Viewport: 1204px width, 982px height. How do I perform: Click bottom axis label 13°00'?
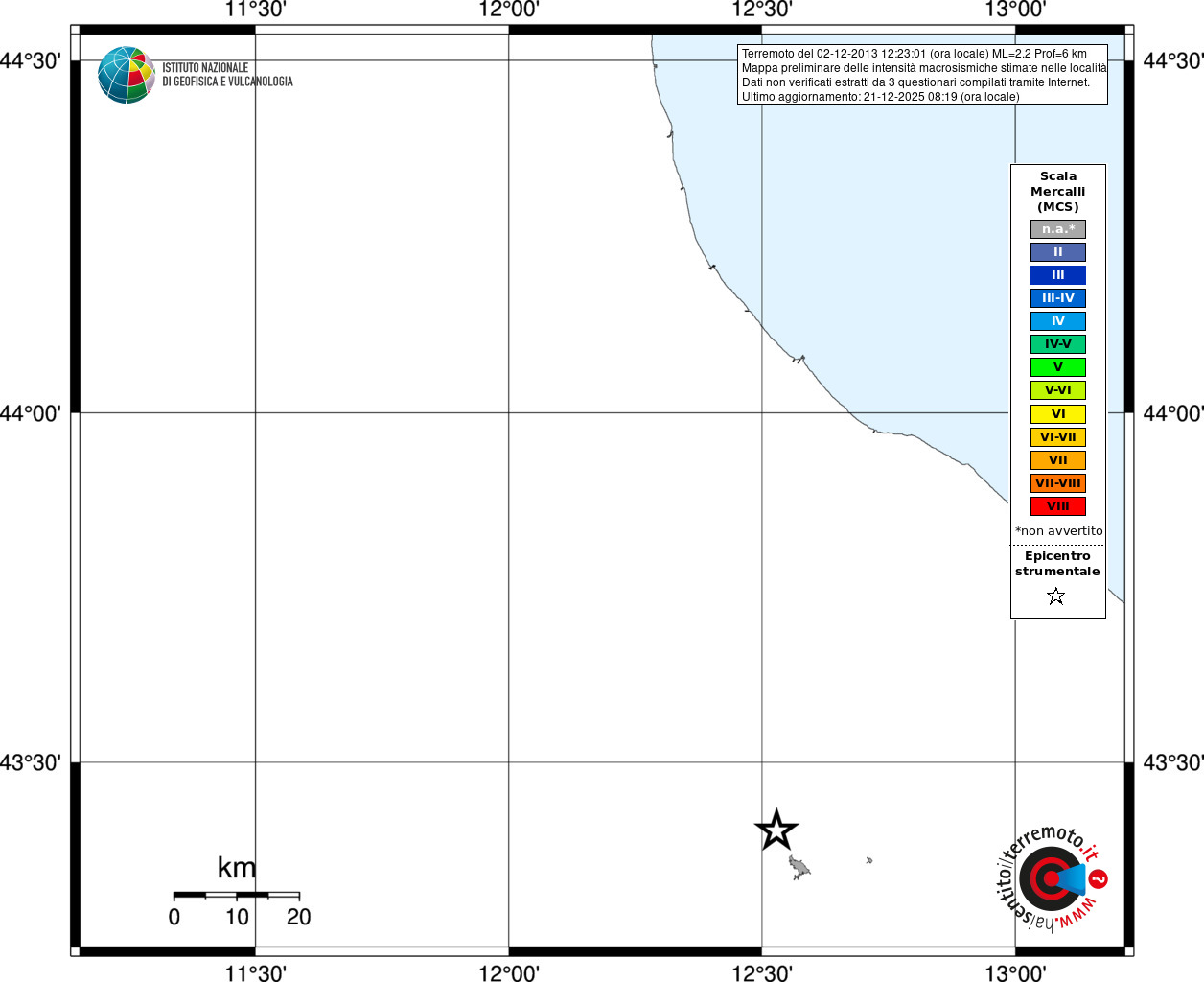pos(1015,973)
